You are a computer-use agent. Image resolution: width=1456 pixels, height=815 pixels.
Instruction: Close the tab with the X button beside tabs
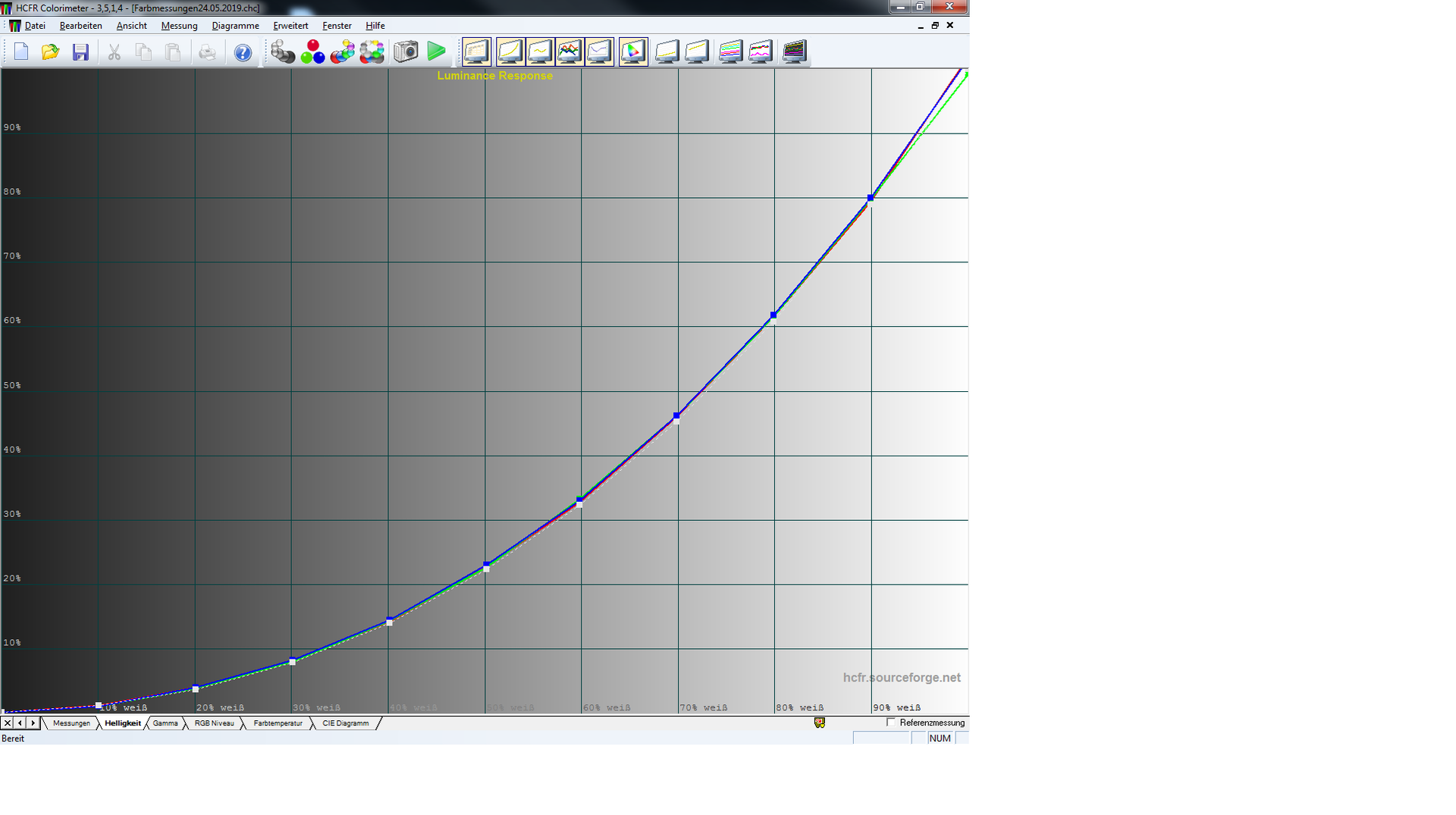click(x=8, y=723)
